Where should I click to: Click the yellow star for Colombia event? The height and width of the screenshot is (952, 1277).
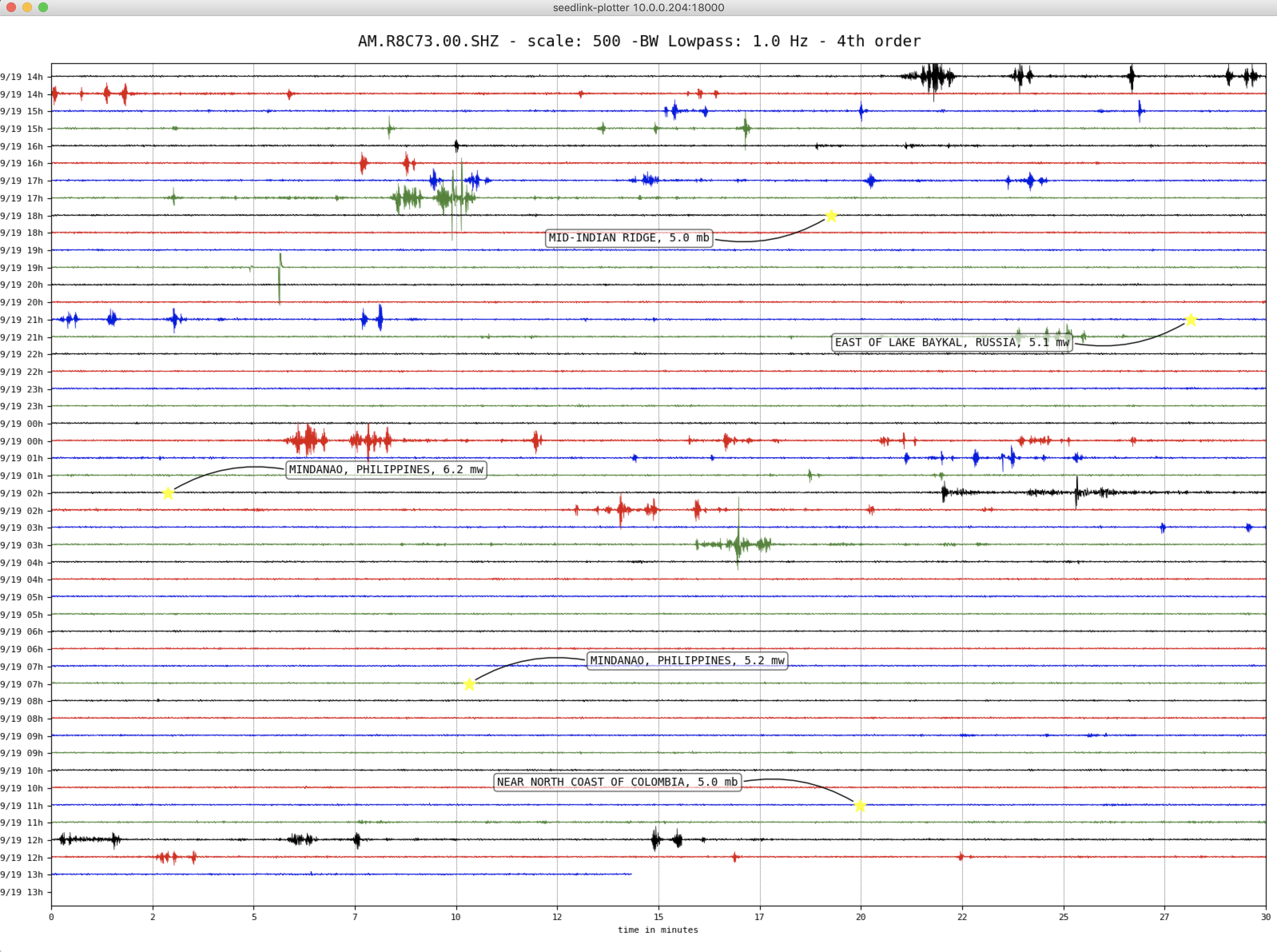(x=860, y=806)
